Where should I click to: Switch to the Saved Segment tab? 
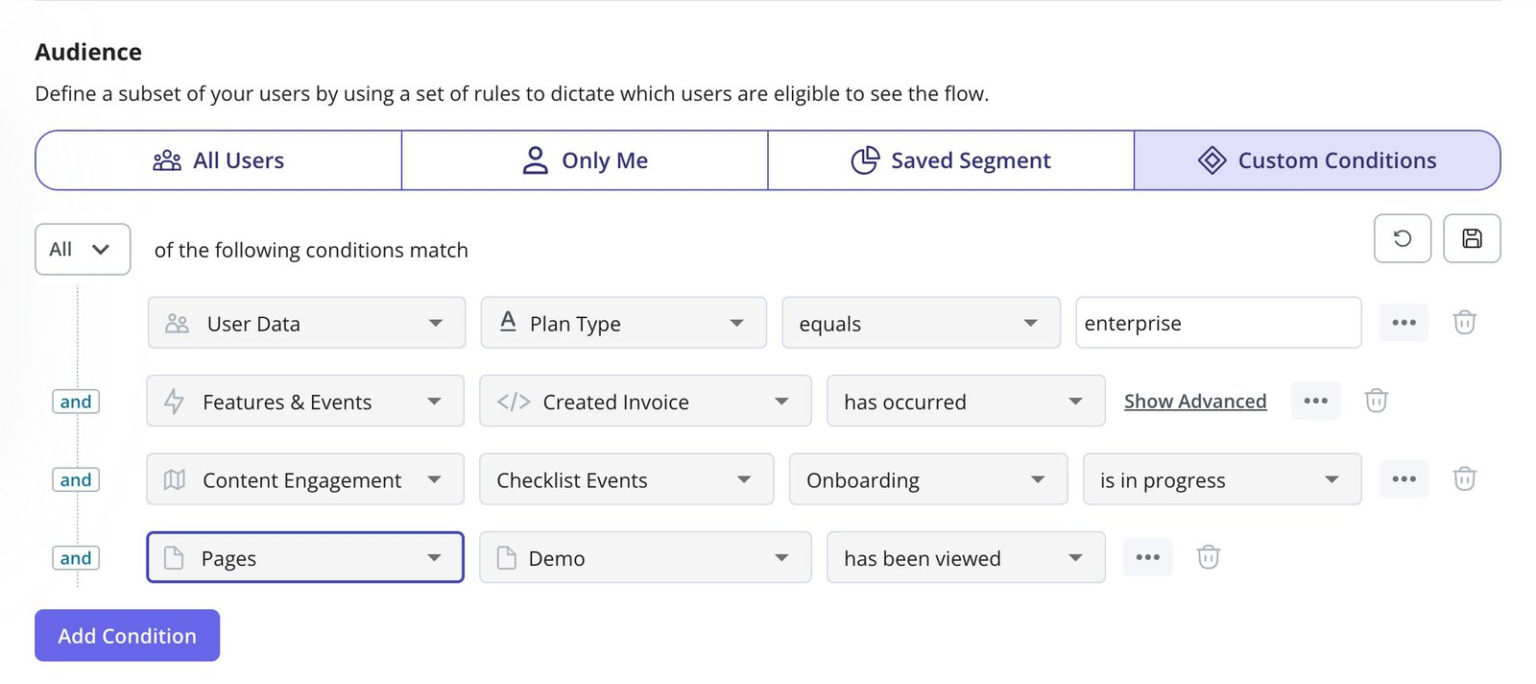(x=950, y=160)
